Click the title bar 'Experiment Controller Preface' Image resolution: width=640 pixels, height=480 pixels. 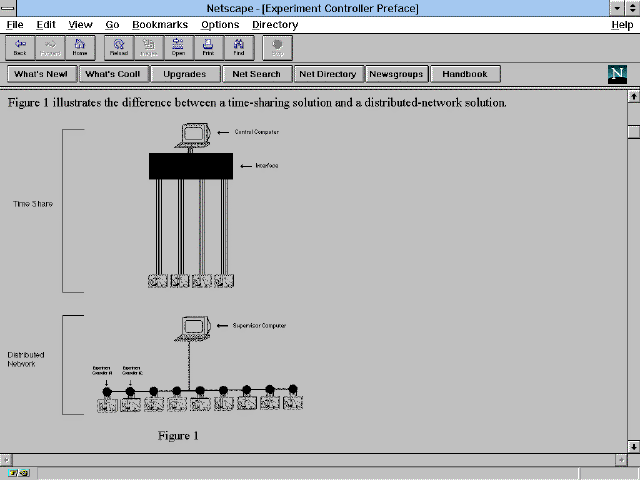point(312,8)
